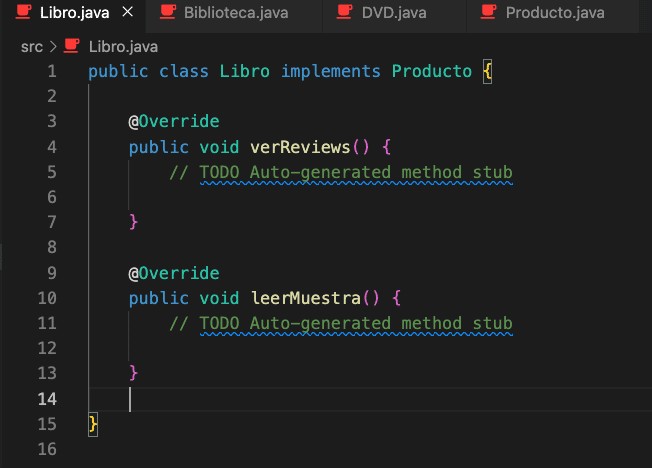652x468 pixels.
Task: Open the Biblioteca.java tab
Action: pyautogui.click(x=236, y=13)
